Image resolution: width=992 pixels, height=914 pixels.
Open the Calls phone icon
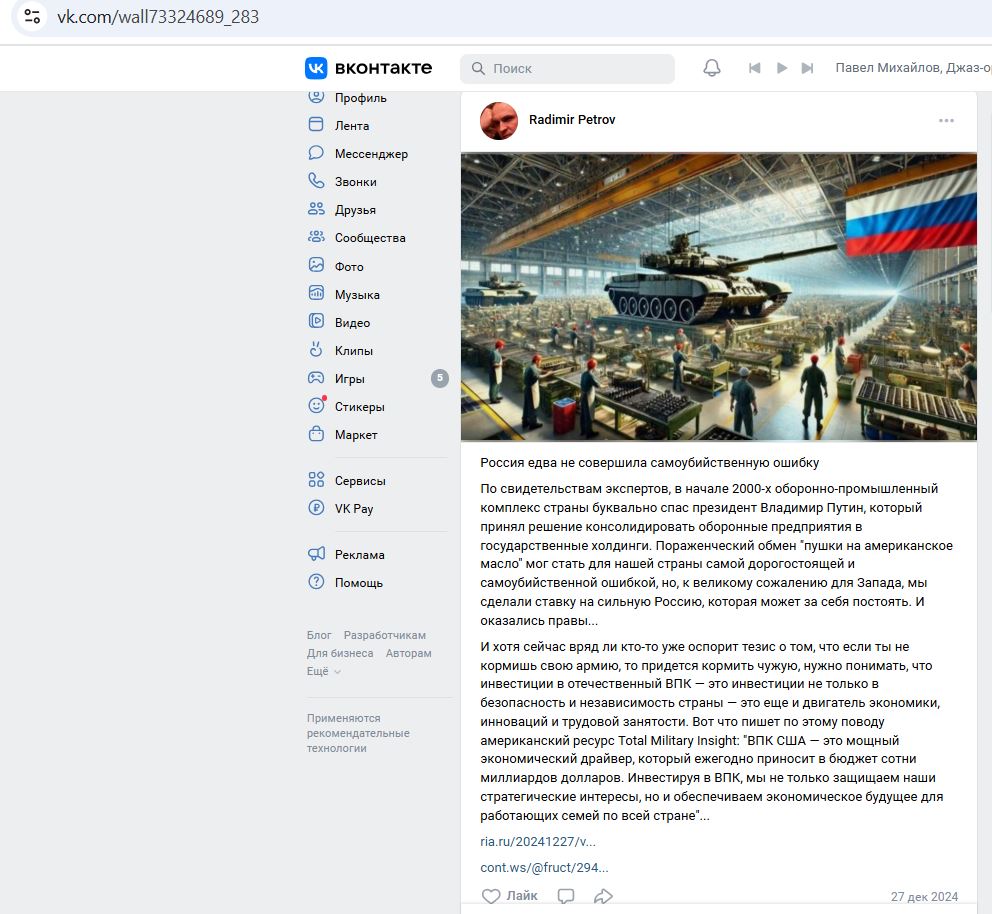click(316, 181)
